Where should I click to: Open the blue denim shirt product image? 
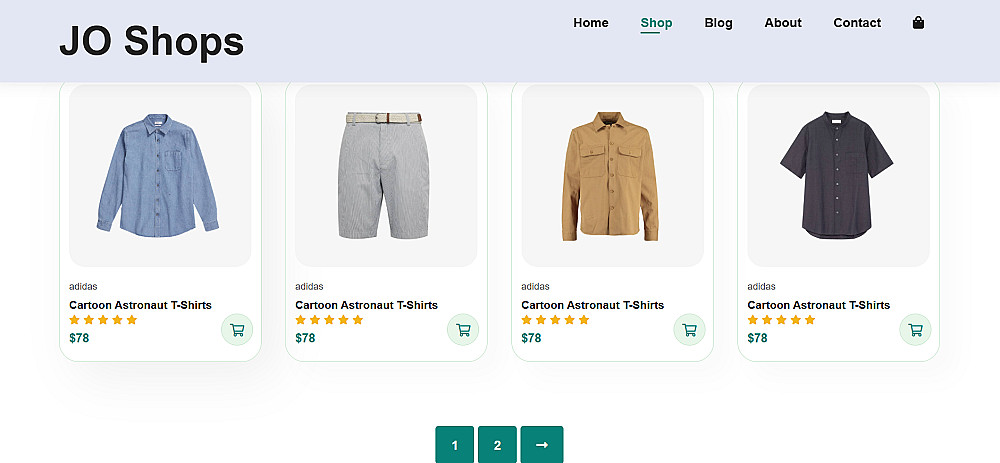[x=160, y=175]
